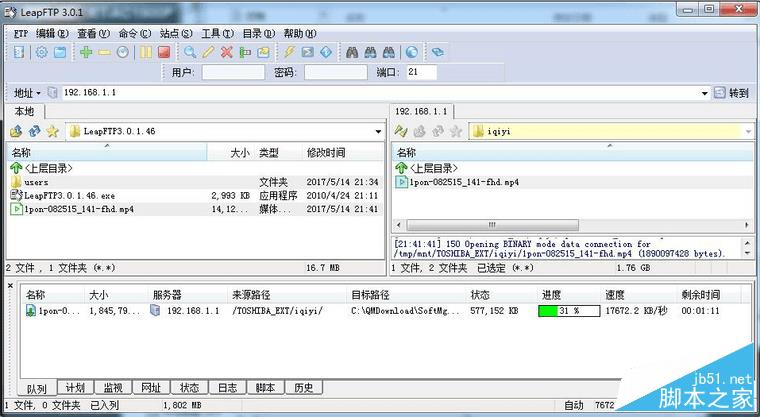Click the pencil edit icon

tap(208, 52)
